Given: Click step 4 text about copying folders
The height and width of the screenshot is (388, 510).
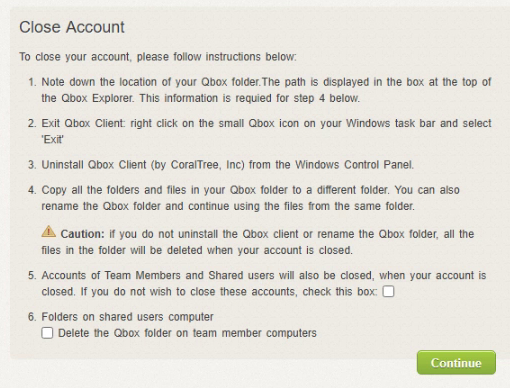Looking at the screenshot, I should click(x=250, y=198).
